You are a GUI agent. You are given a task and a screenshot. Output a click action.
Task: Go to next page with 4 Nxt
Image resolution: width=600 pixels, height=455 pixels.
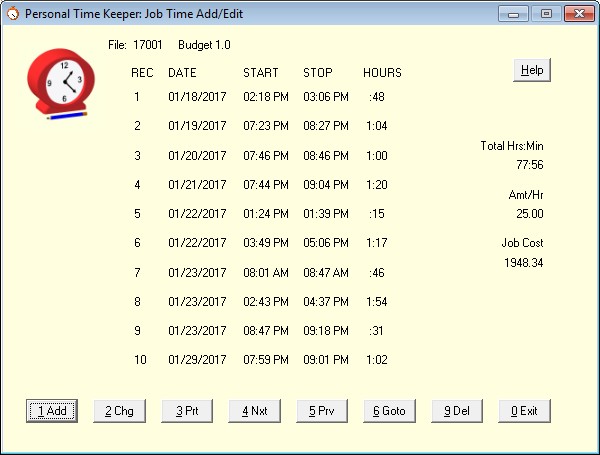pyautogui.click(x=254, y=411)
